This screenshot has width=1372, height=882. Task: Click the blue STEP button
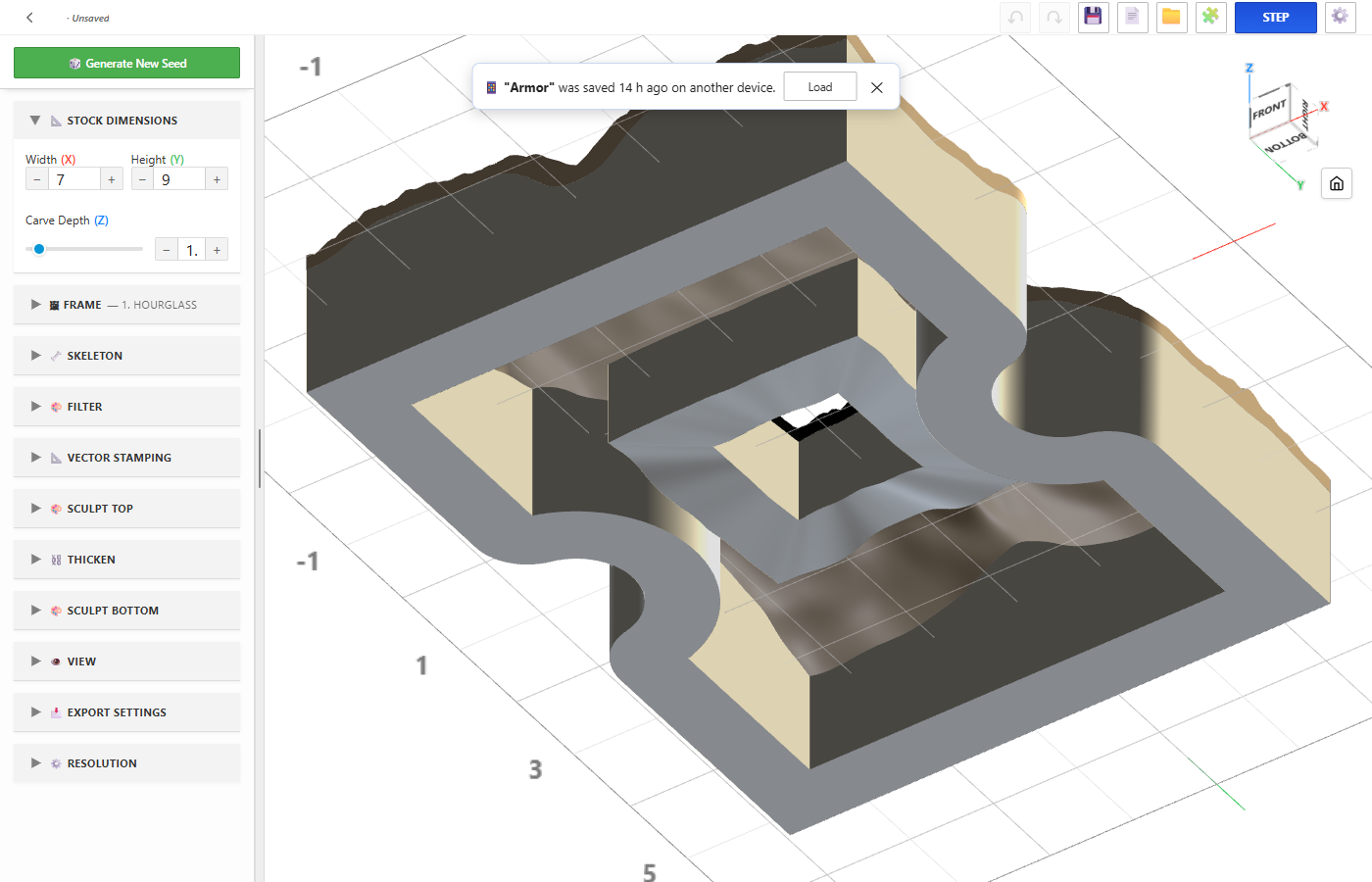click(1275, 18)
